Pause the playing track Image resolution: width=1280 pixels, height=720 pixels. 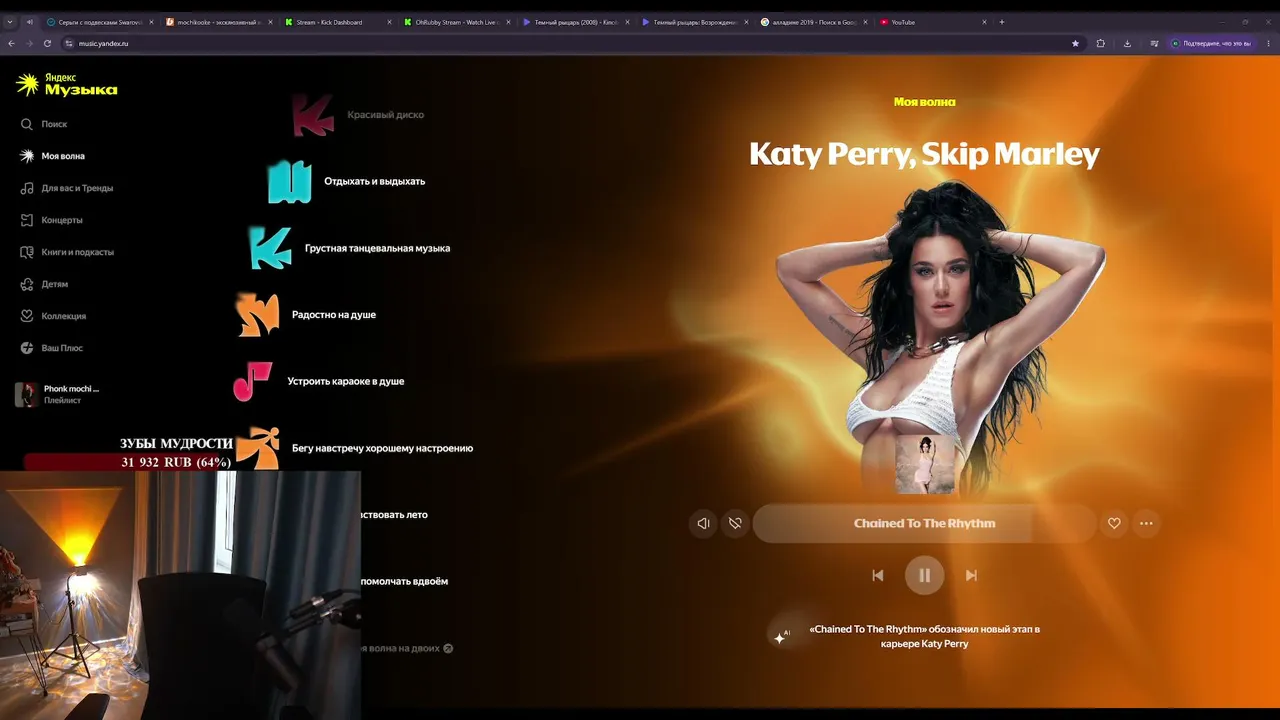924,575
